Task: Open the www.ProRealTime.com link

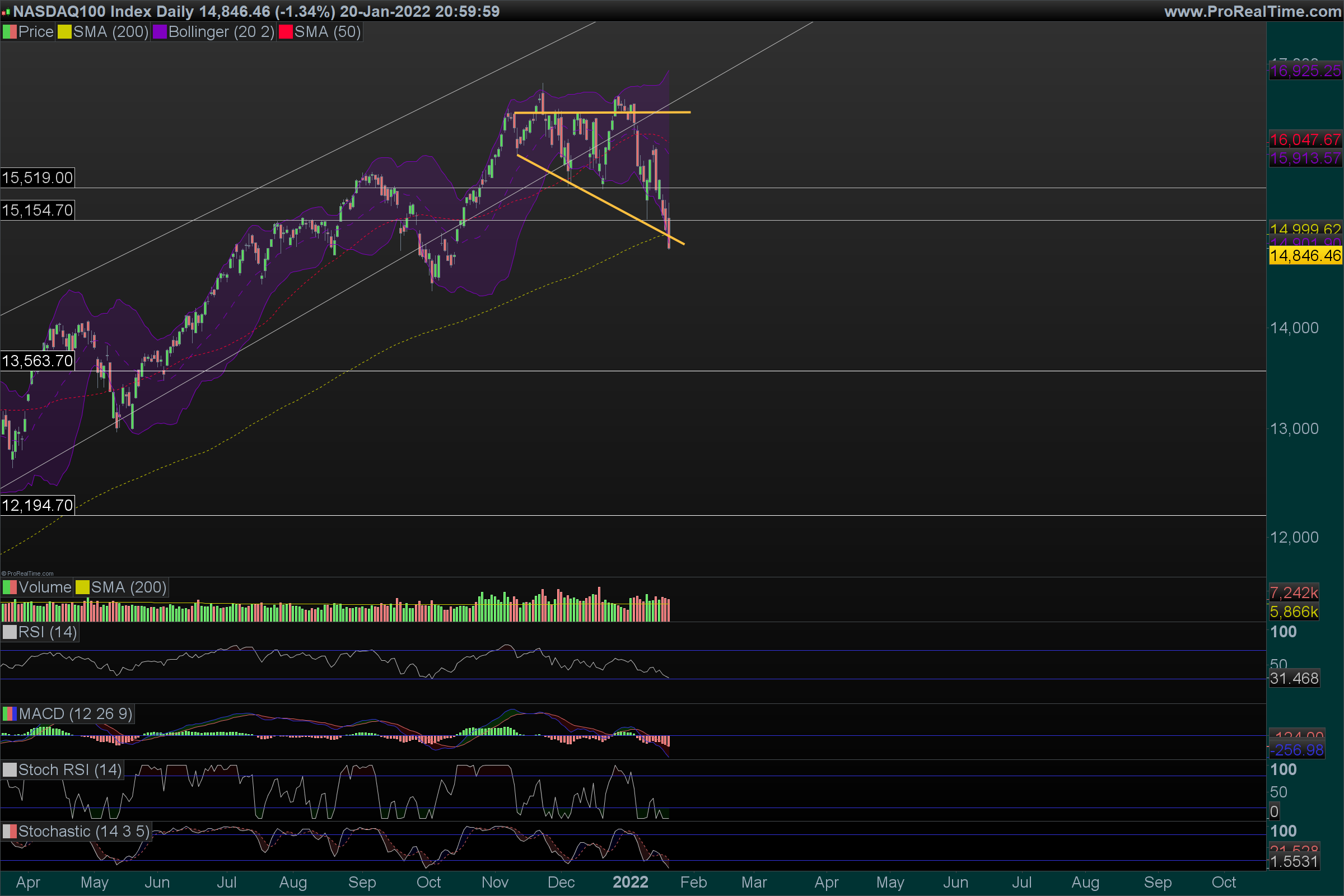Action: coord(1252,11)
